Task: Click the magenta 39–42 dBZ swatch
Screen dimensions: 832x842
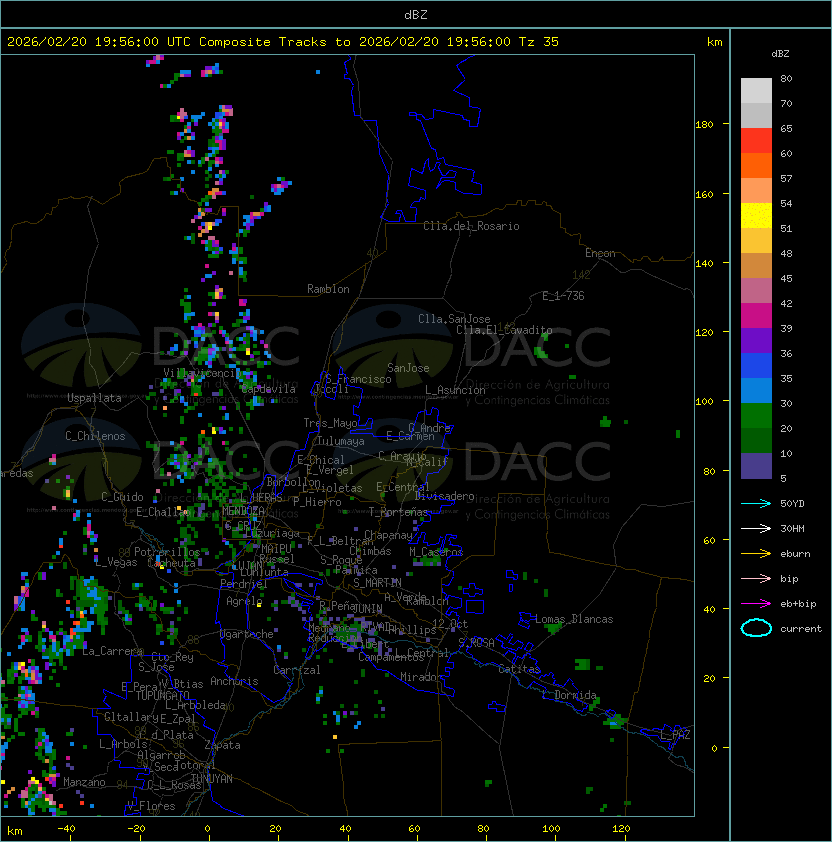Action: pos(756,315)
